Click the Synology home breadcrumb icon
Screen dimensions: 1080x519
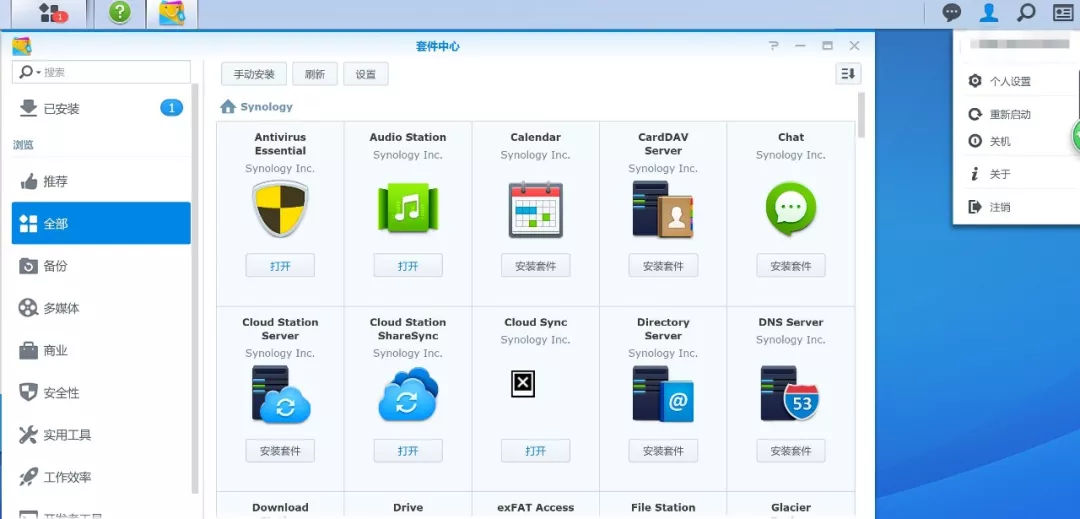coord(228,107)
